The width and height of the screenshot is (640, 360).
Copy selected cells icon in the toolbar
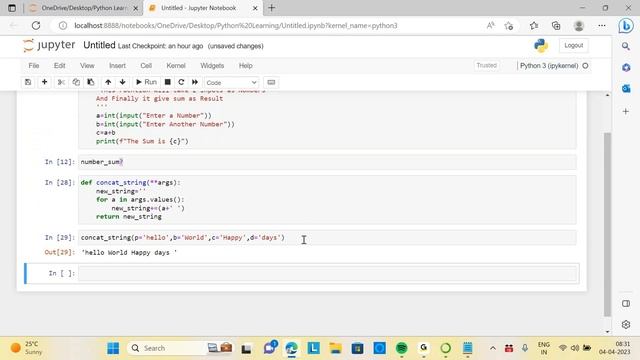[x=76, y=82]
